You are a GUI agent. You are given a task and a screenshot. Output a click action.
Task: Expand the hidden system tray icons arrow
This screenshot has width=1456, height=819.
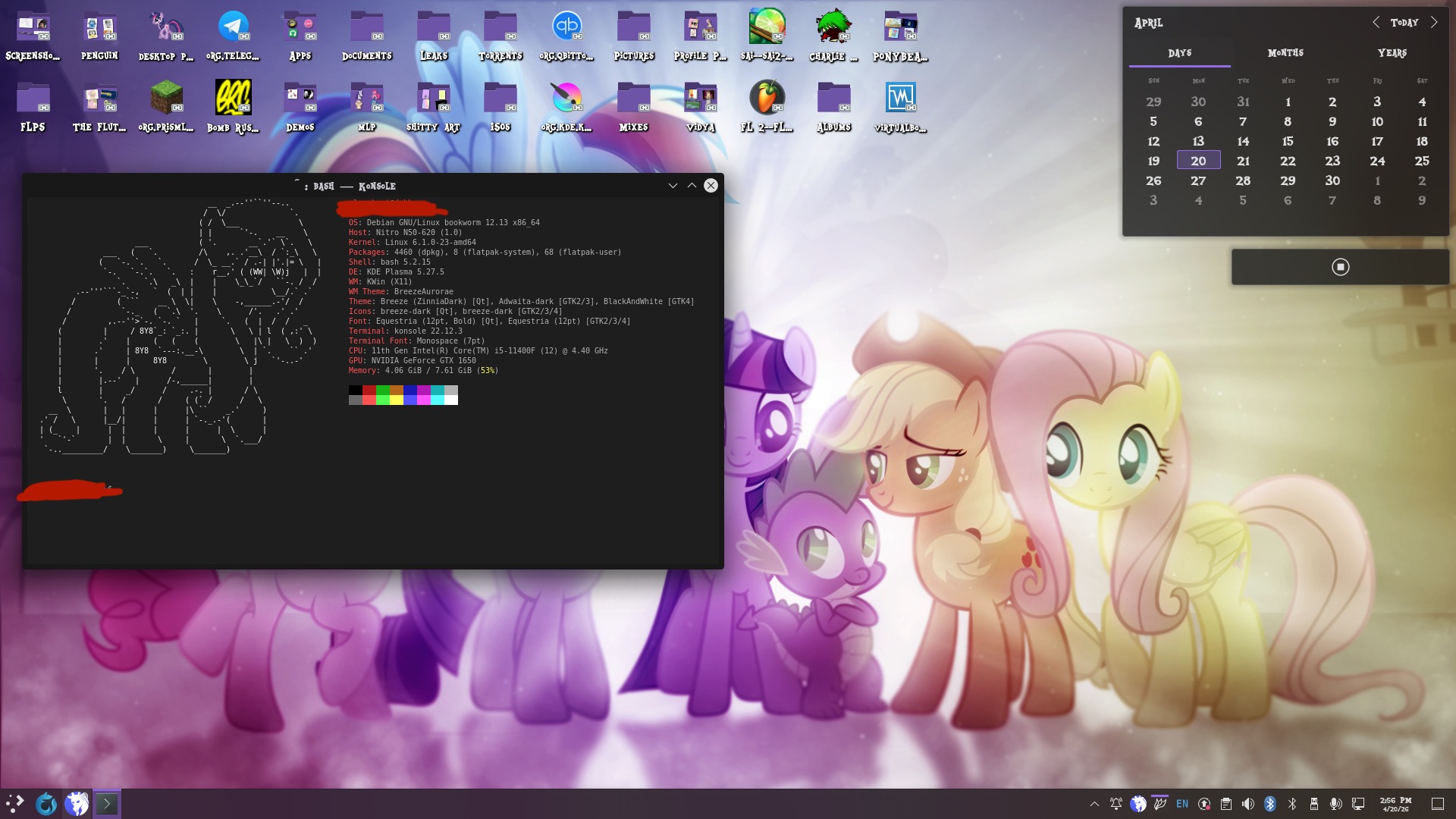1094,804
